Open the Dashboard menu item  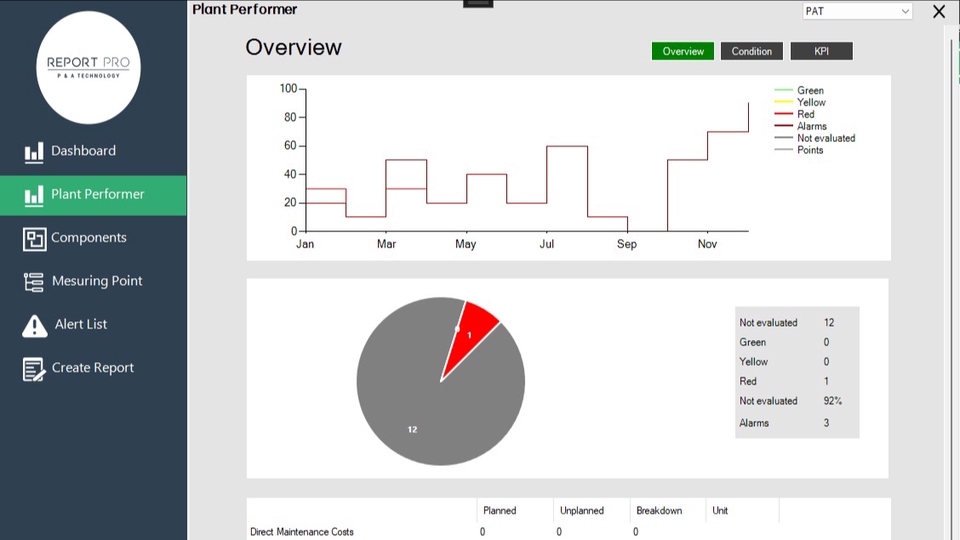[93, 151]
